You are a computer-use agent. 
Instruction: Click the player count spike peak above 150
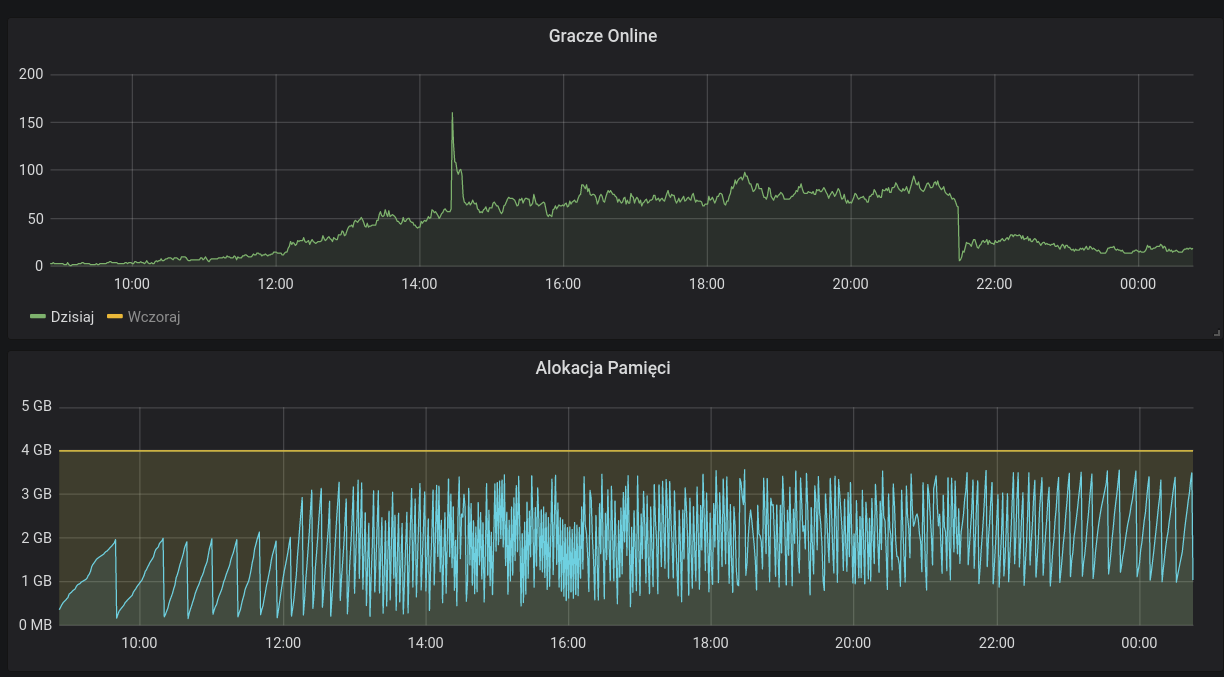452,114
